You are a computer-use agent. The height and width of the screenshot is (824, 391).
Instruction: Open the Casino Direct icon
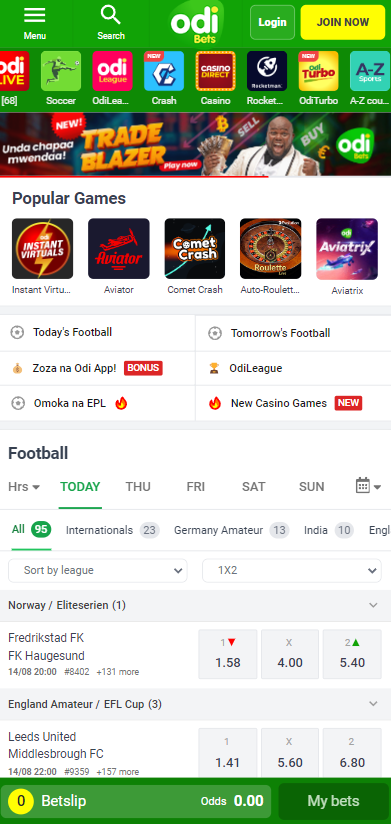pos(215,71)
